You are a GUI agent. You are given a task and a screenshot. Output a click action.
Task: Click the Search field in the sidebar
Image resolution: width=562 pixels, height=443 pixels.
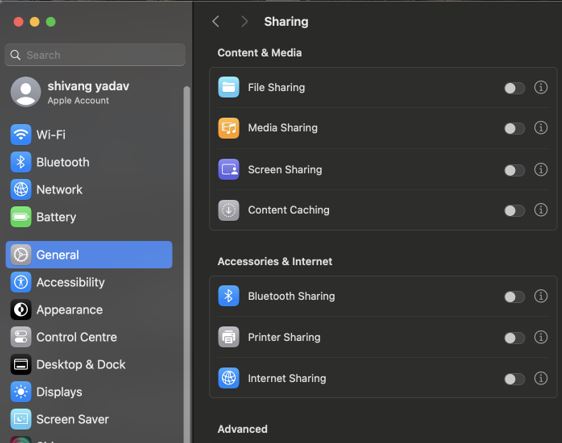pos(95,55)
